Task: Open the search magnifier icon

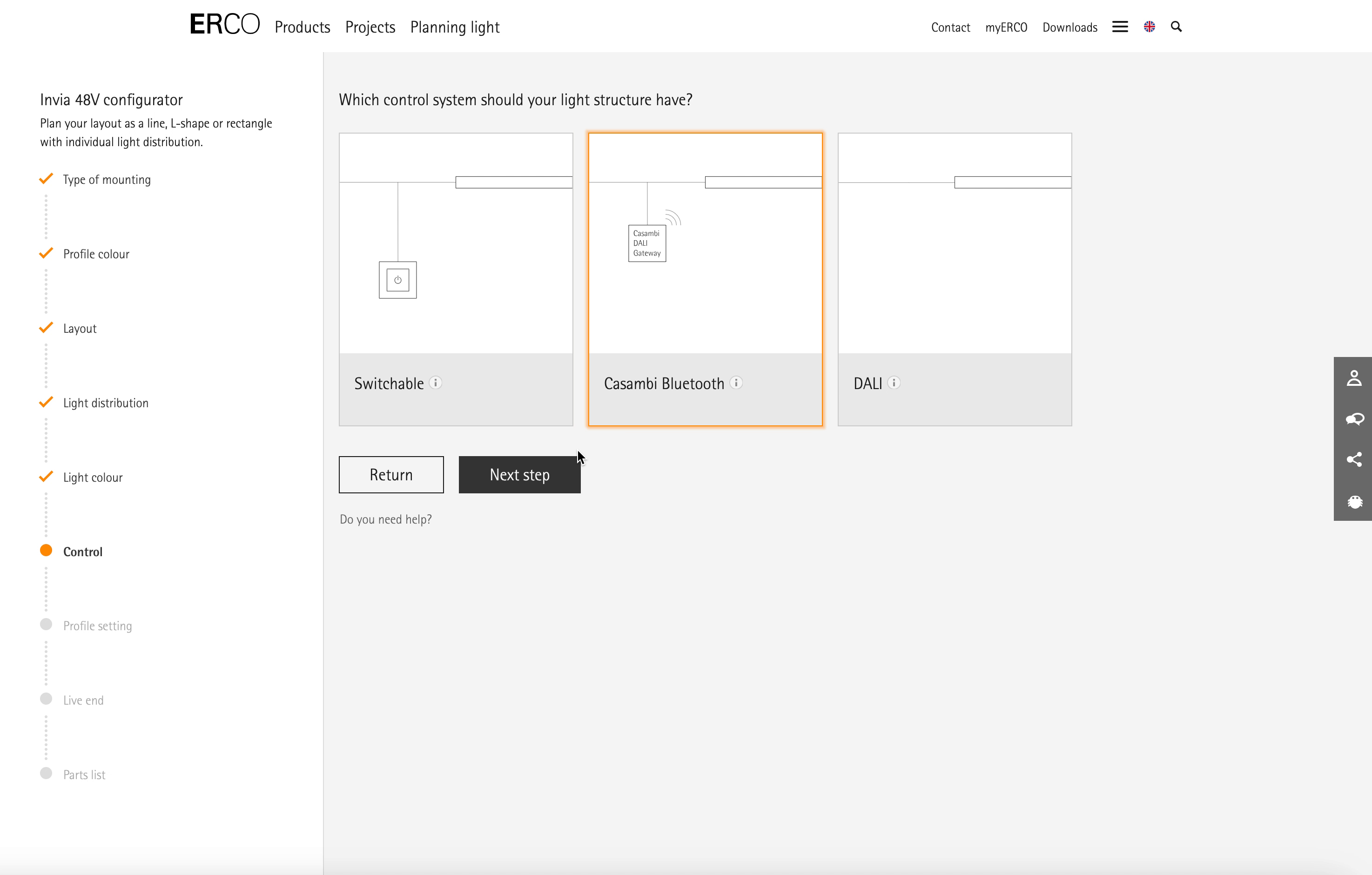Action: coord(1176,27)
